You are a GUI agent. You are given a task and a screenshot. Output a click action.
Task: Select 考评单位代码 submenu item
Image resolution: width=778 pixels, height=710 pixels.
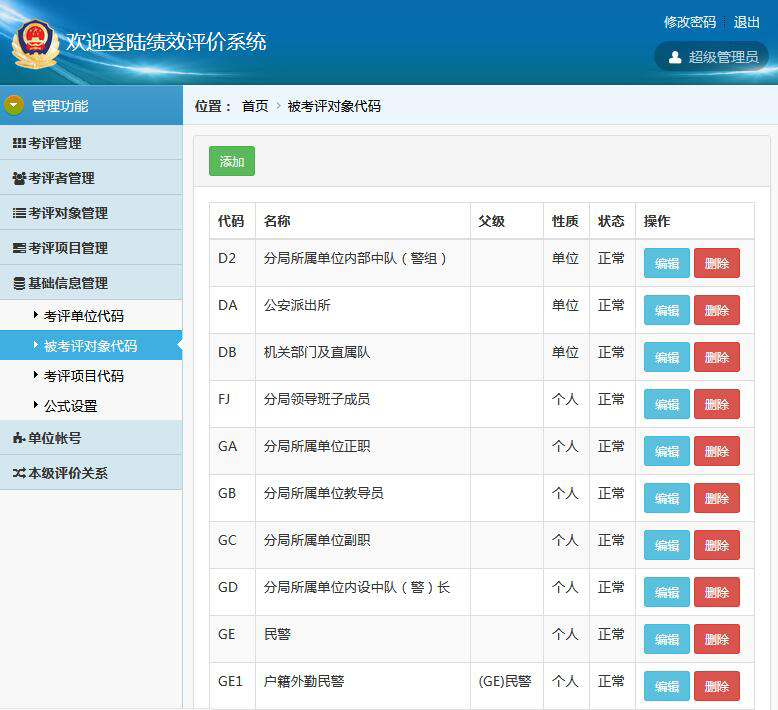click(x=83, y=316)
